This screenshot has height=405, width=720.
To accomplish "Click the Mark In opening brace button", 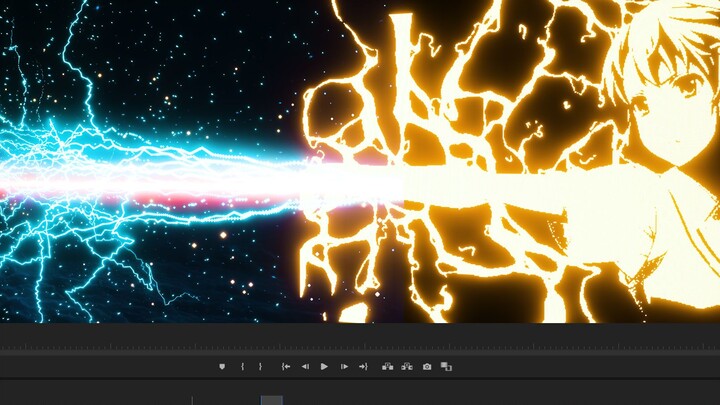I will [242, 366].
